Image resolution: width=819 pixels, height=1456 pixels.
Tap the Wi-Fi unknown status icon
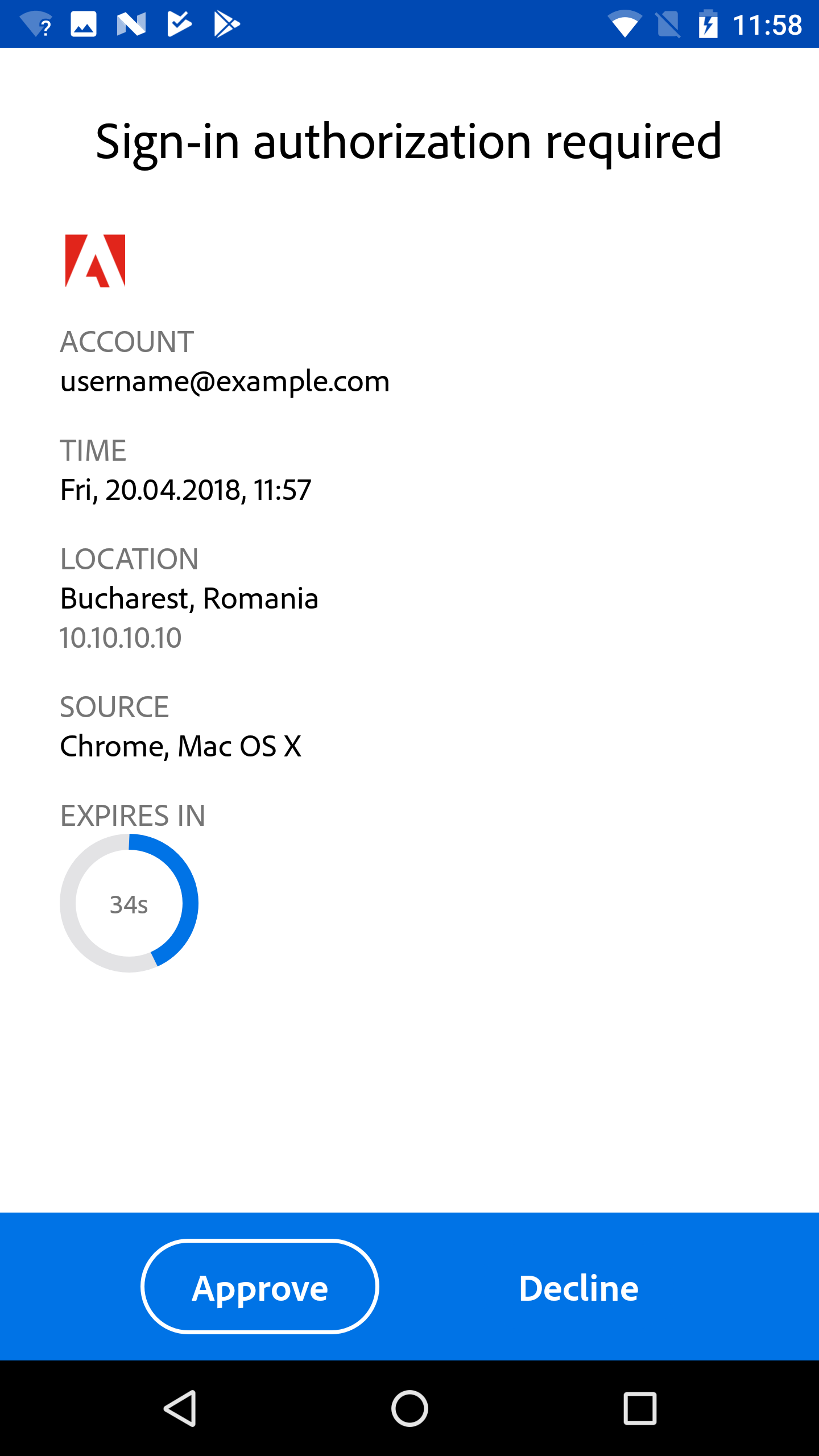tap(35, 24)
